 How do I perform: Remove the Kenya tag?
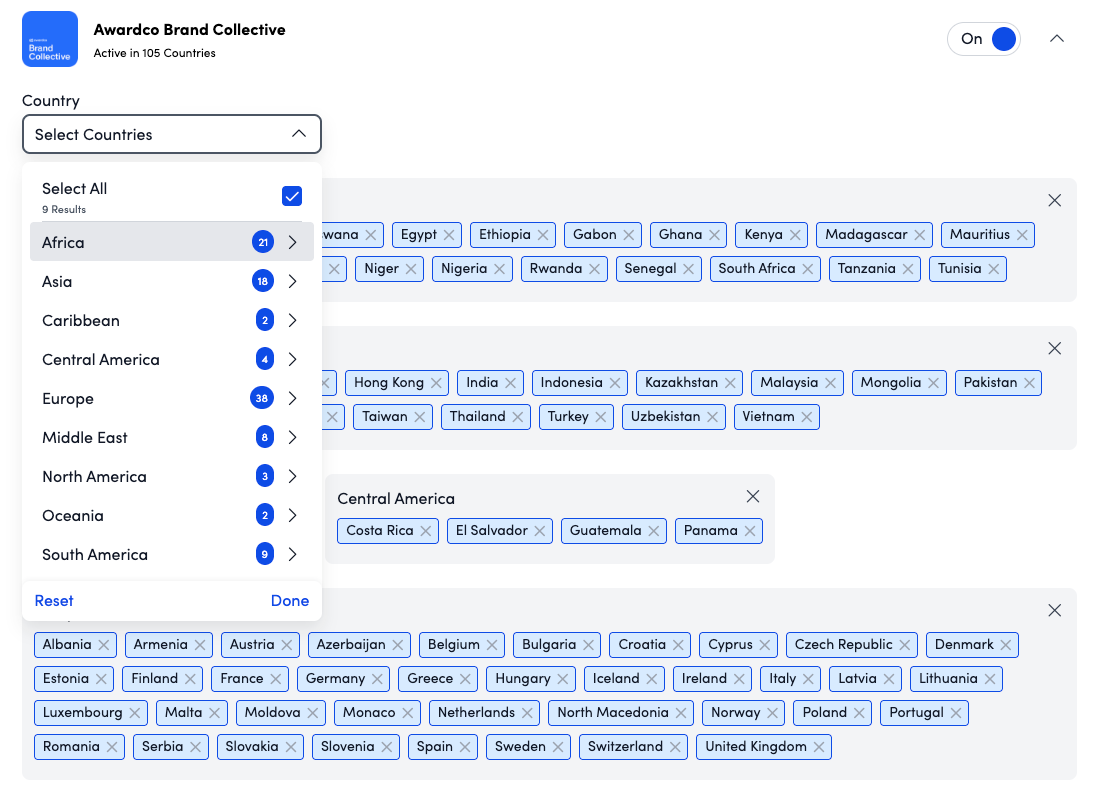[x=795, y=235]
